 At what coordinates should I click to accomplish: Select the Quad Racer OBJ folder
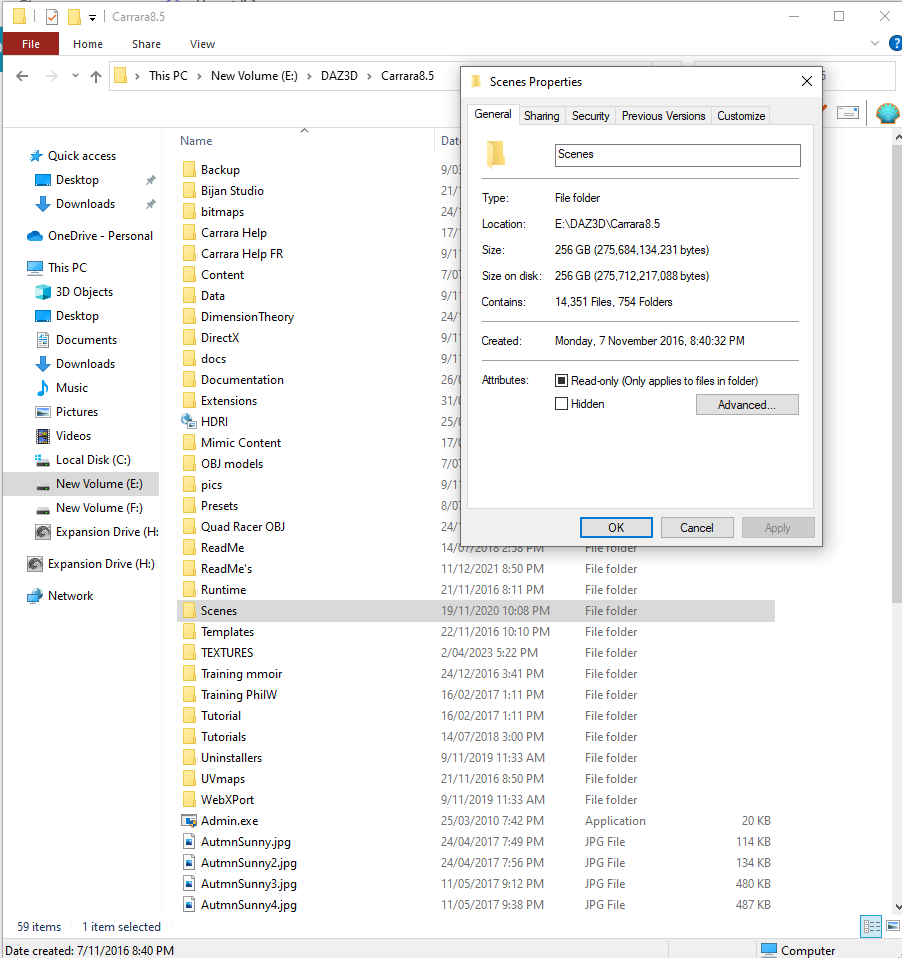[243, 527]
